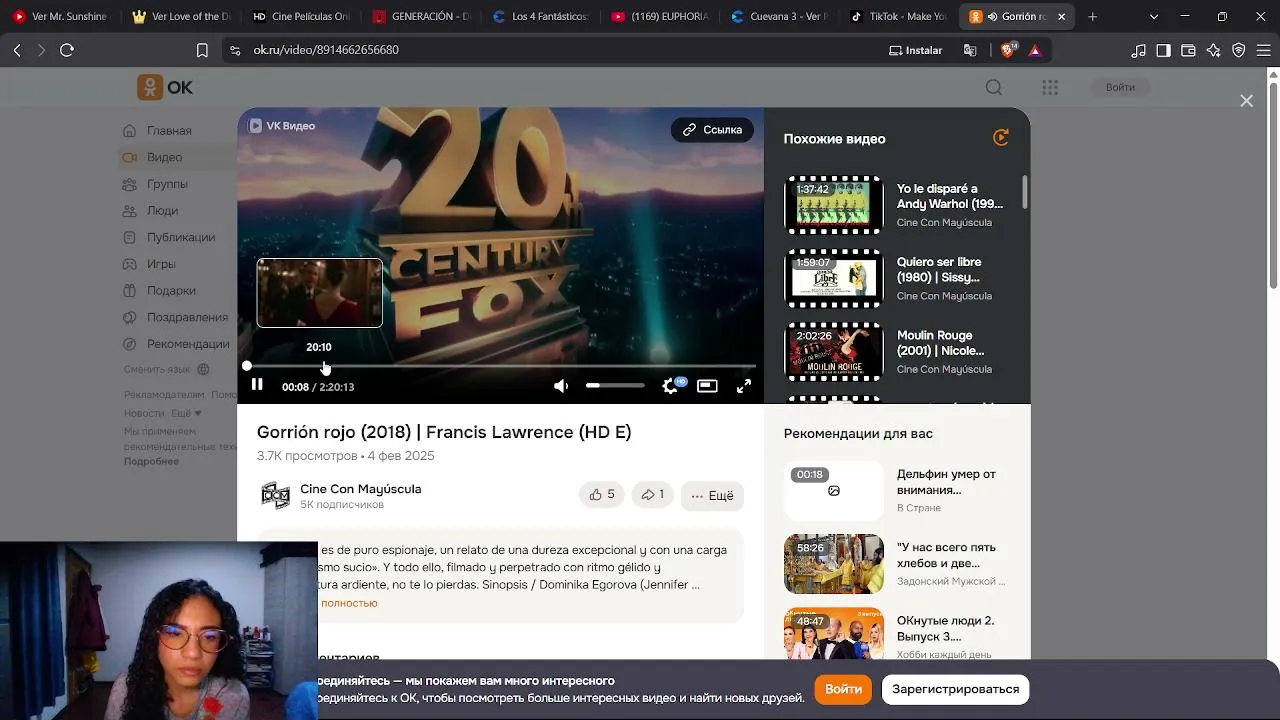Open the Brave VPN shield icon
Screen dimensions: 1280x720
point(1238,50)
